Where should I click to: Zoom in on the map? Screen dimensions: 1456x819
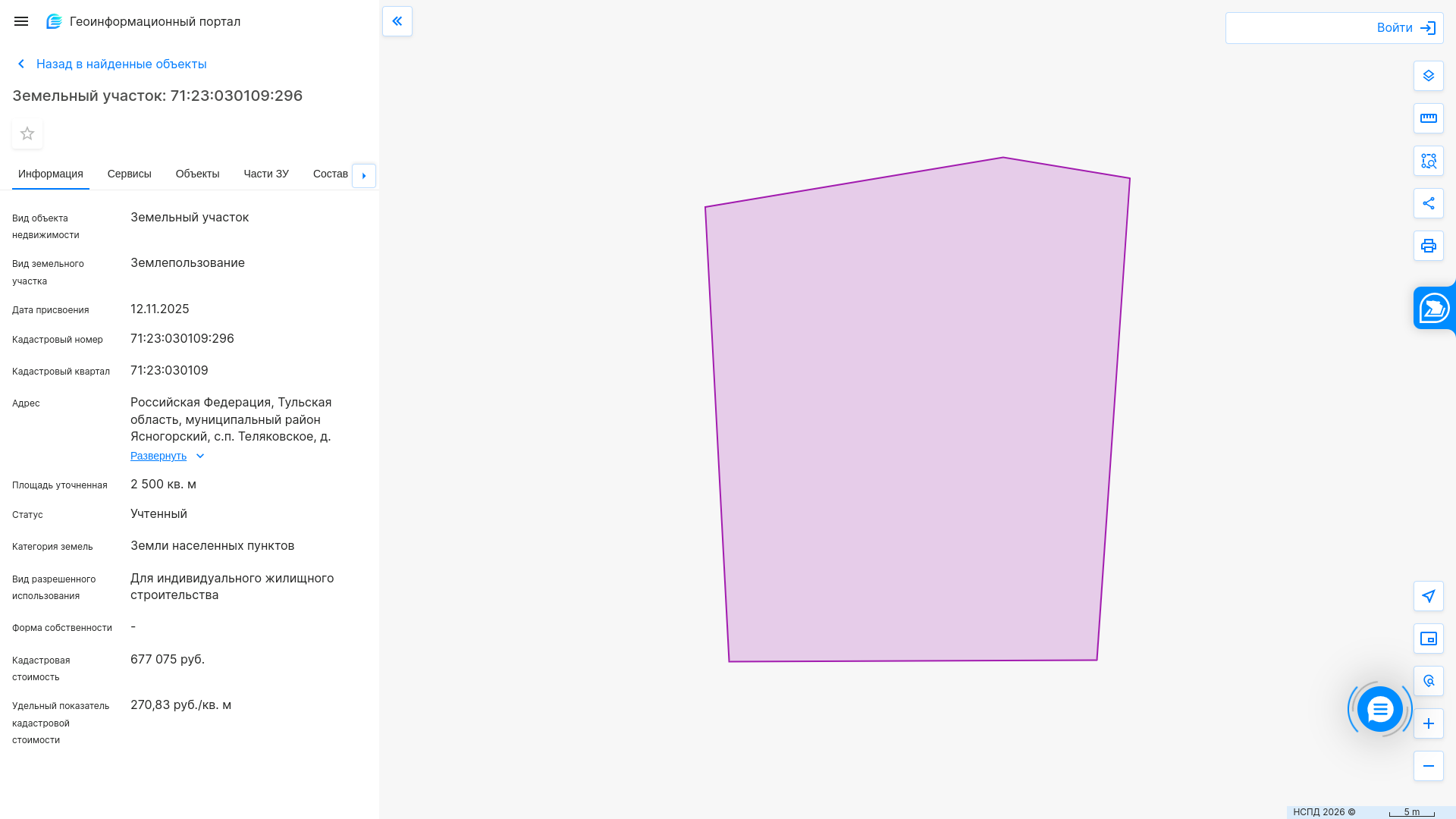point(1429,723)
